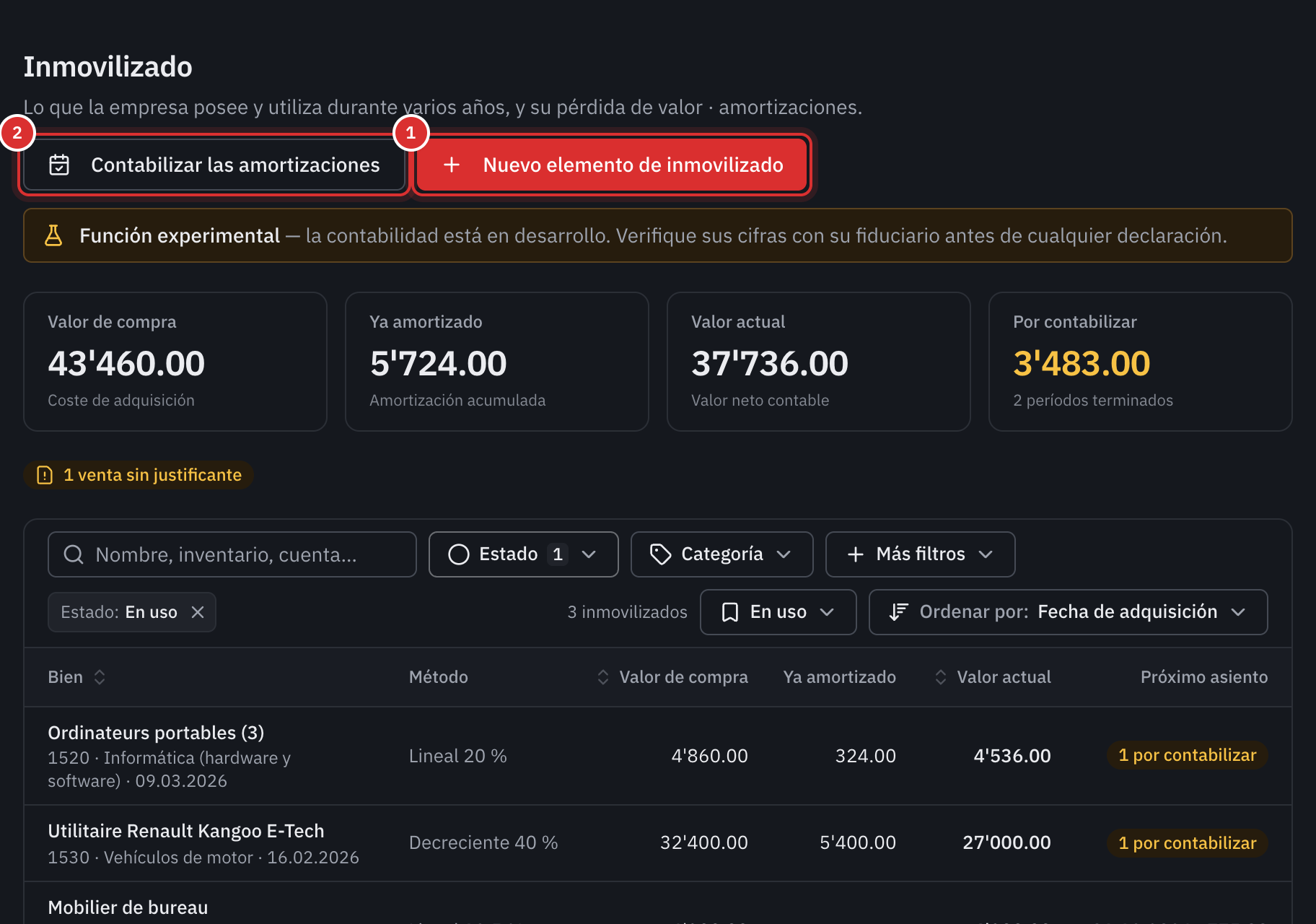Click the Lineal 20 % method cell
The height and width of the screenshot is (924, 1316).
click(458, 756)
